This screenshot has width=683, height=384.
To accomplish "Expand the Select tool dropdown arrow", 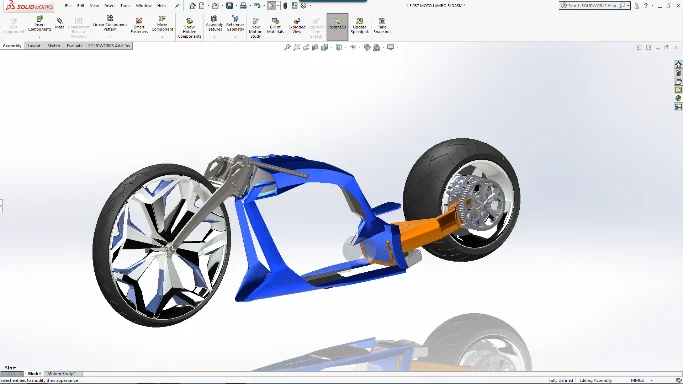I will 278,6.
